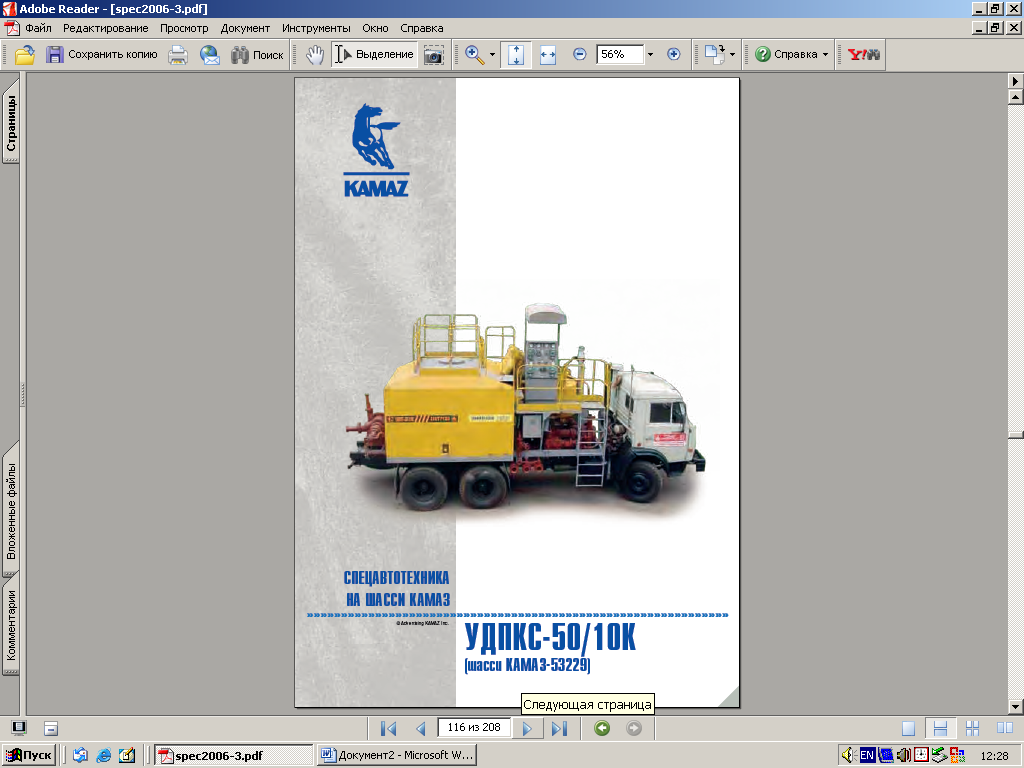Screen dimensions: 1024x768
Task: Toggle Fit Page view button
Action: (x=516, y=54)
